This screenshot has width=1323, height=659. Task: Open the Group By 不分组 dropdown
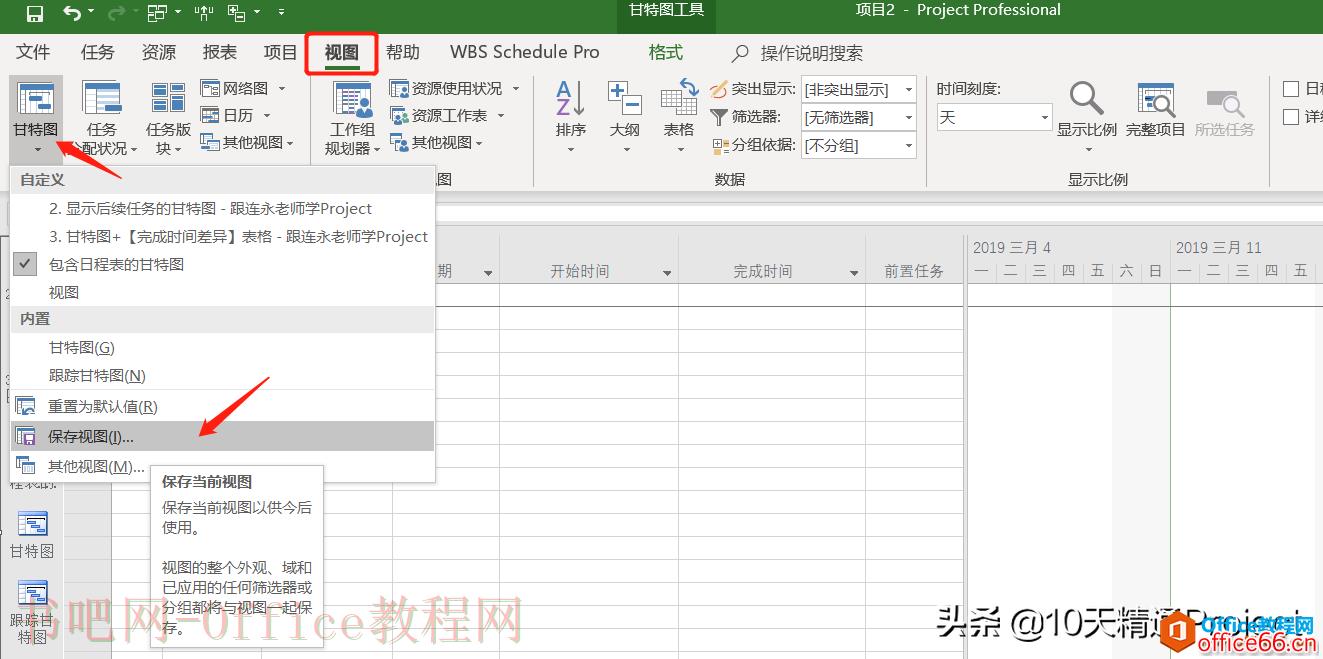coord(908,146)
